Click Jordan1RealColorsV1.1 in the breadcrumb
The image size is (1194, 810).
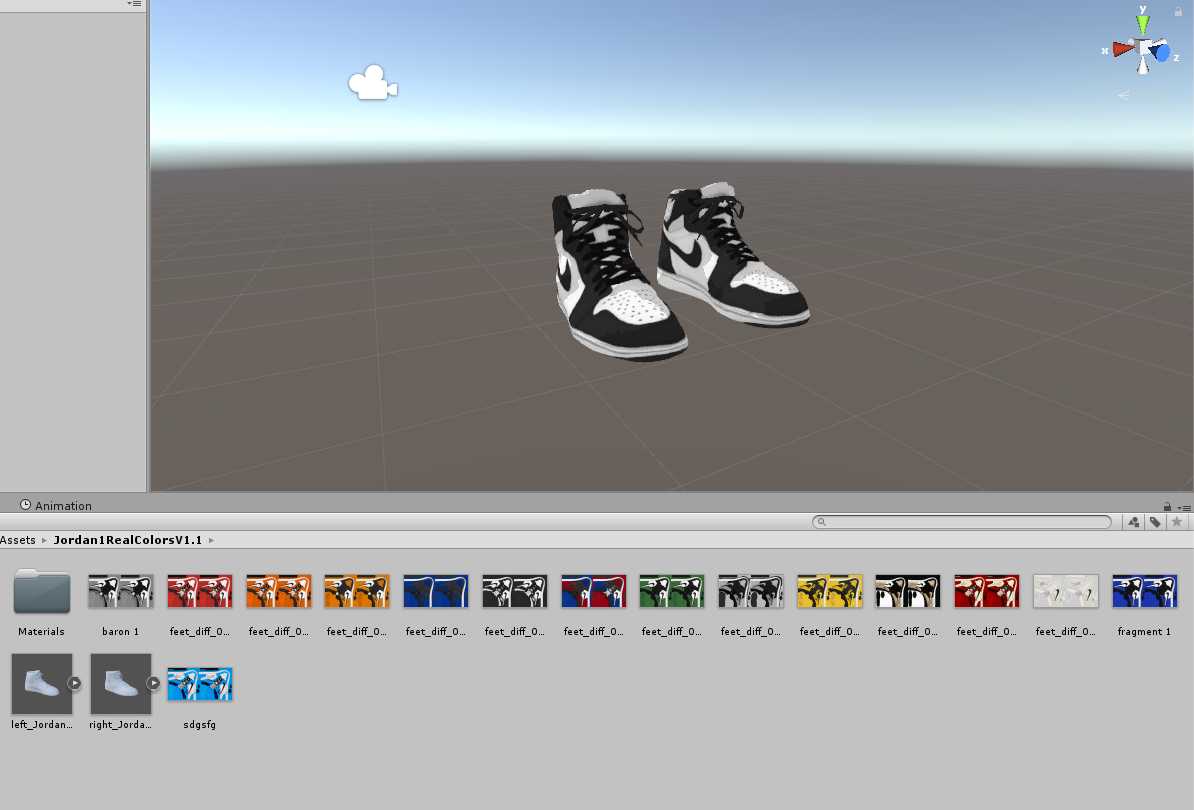point(127,540)
